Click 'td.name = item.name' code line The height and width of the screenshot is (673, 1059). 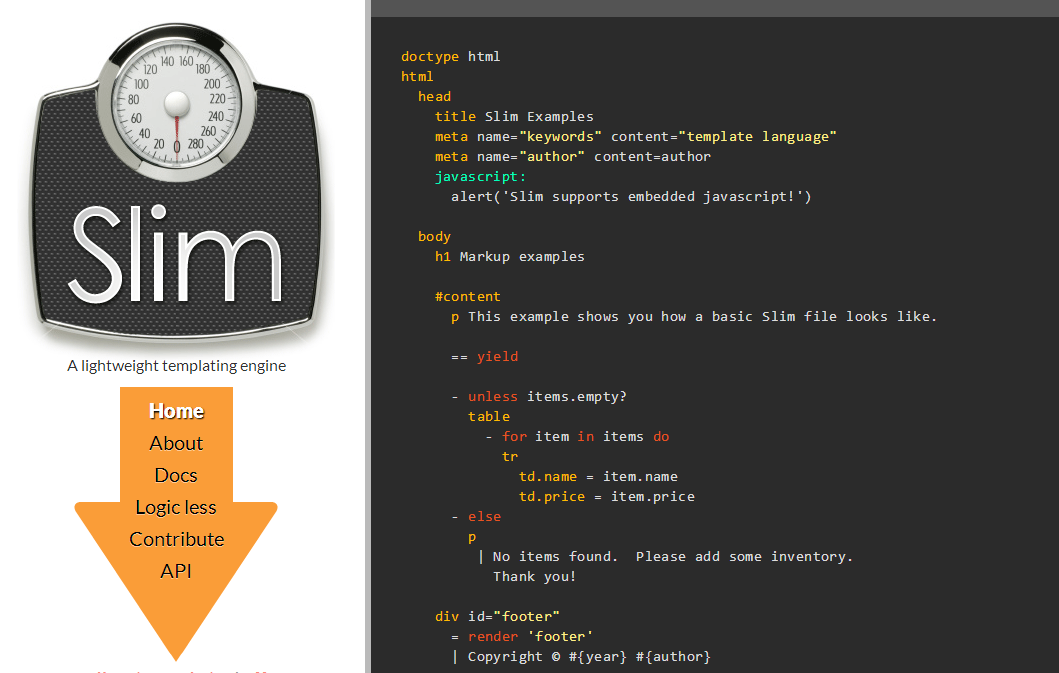click(x=598, y=476)
